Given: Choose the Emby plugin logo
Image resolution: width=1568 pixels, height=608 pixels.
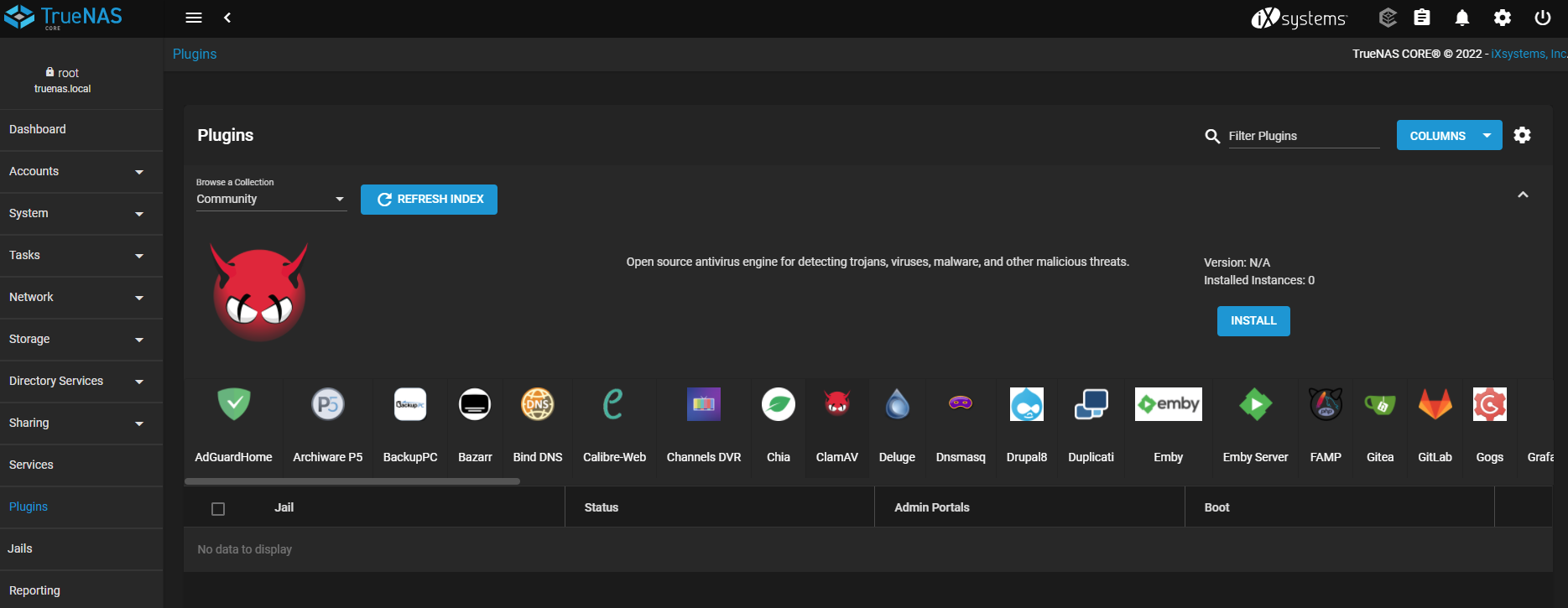Looking at the screenshot, I should point(1169,404).
